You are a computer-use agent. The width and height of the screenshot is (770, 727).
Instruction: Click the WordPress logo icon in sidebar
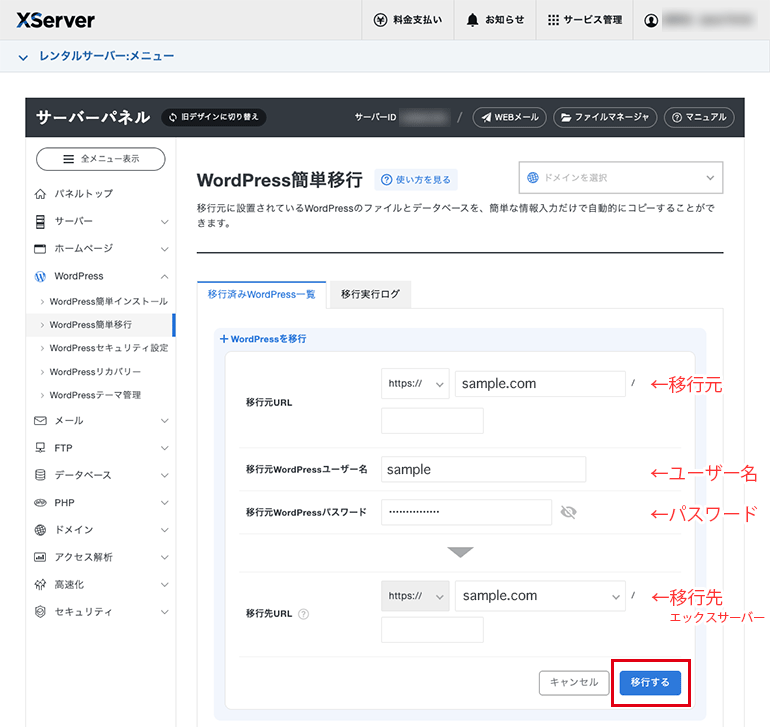tap(40, 277)
